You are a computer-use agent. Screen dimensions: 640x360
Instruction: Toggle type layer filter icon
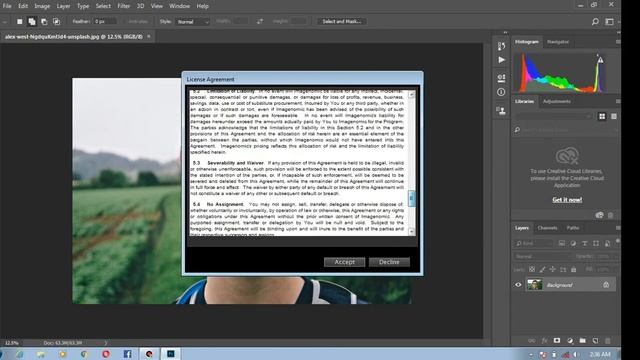[x=584, y=243]
